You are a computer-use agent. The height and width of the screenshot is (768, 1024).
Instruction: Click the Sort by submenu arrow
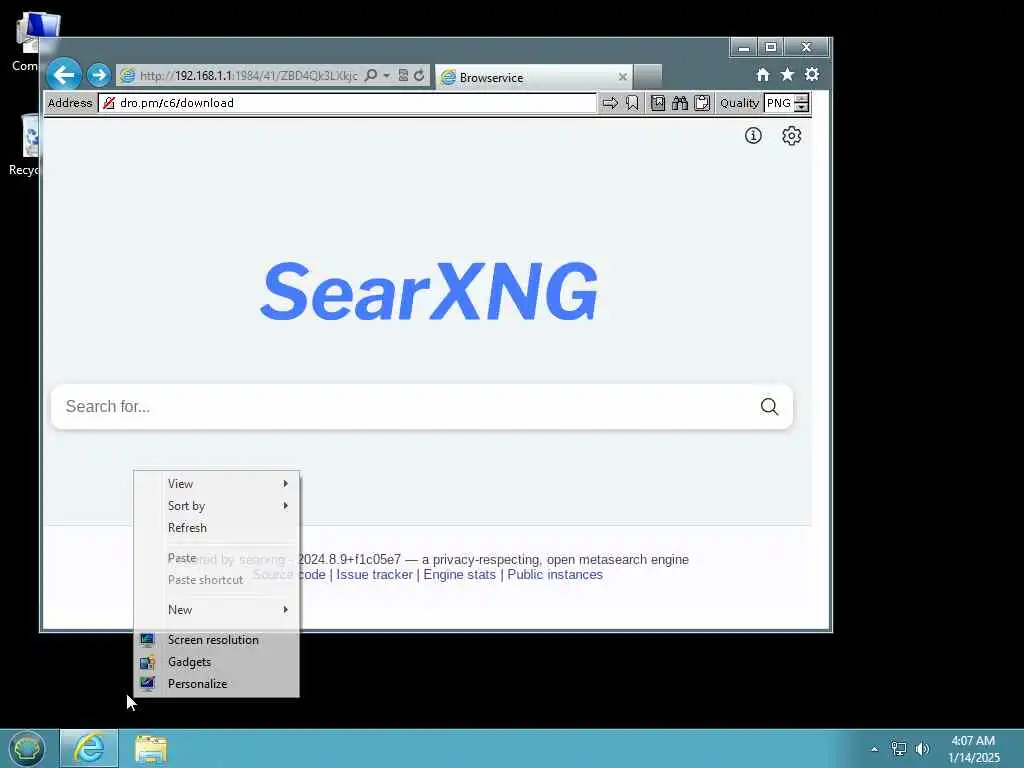(285, 506)
